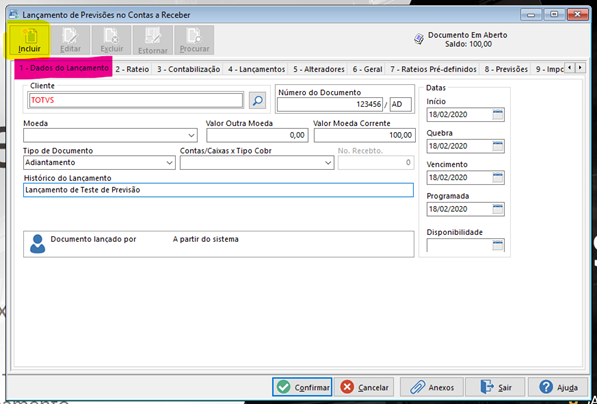Click the user icon beside Documento lançado por
597x404 pixels.
pyautogui.click(x=37, y=244)
